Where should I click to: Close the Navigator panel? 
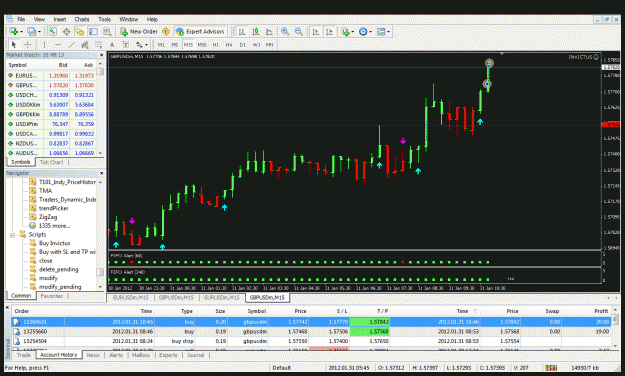click(101, 173)
